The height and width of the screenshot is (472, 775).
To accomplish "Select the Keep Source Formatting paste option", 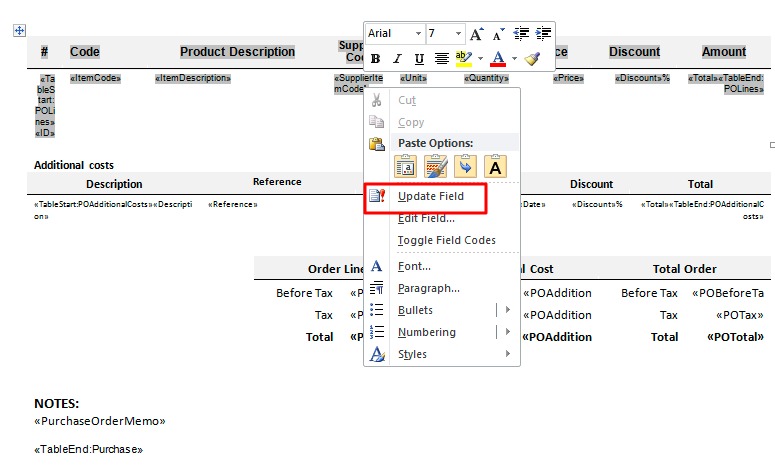I will pyautogui.click(x=405, y=166).
